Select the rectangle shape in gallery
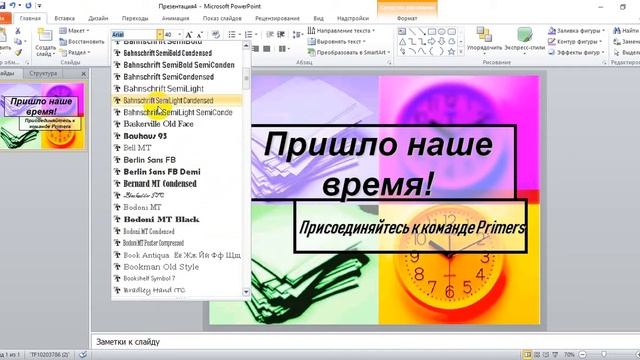 tap(432, 31)
